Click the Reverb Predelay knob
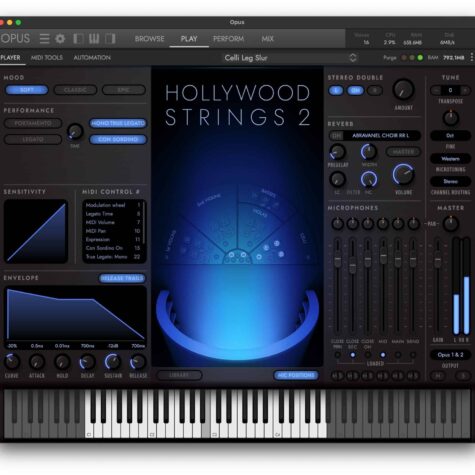Viewport: 475px width, 475px height. click(x=338, y=152)
